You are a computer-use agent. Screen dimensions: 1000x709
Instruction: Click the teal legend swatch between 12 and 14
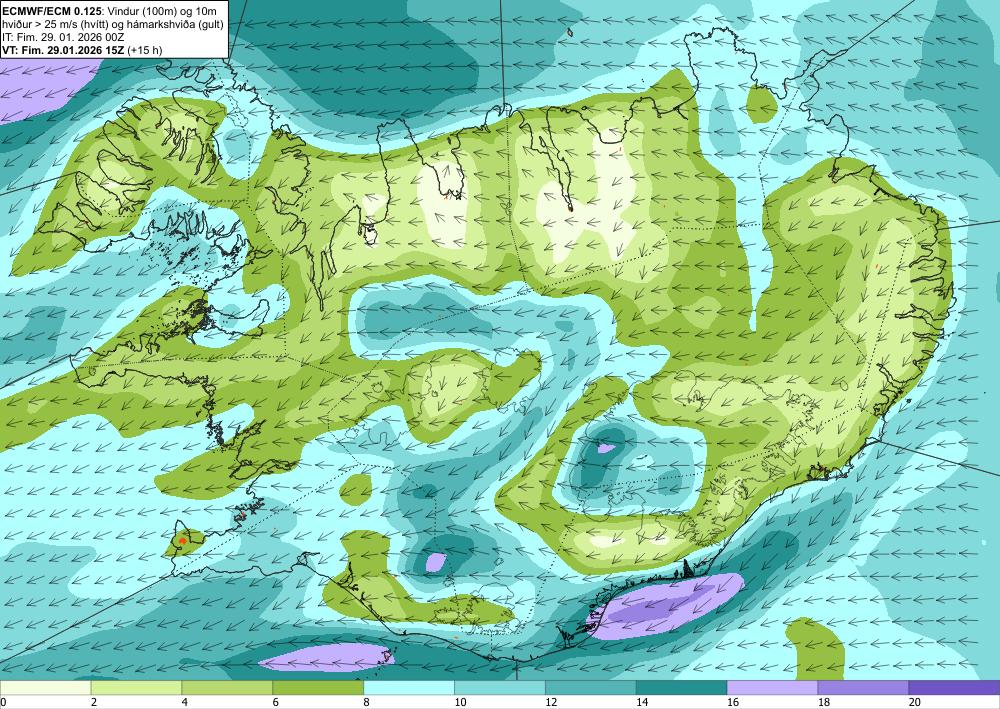tap(591, 687)
